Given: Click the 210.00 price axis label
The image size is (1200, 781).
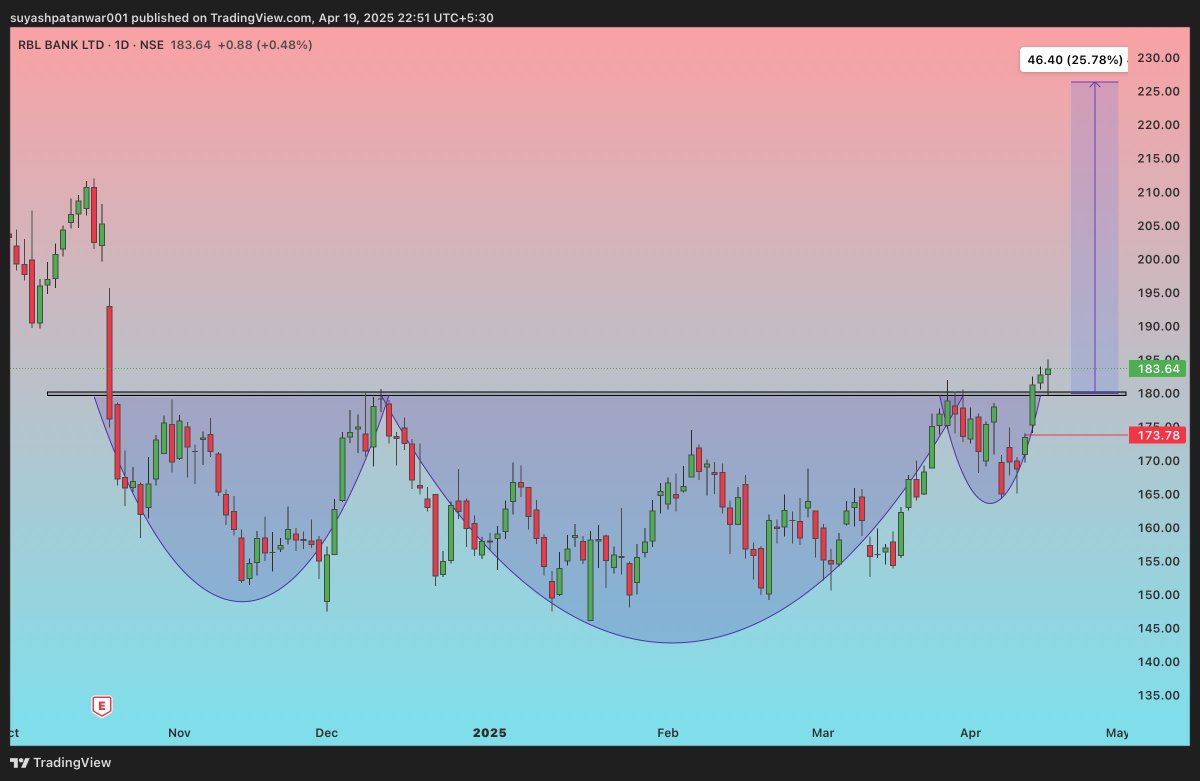Looking at the screenshot, I should tap(1157, 192).
